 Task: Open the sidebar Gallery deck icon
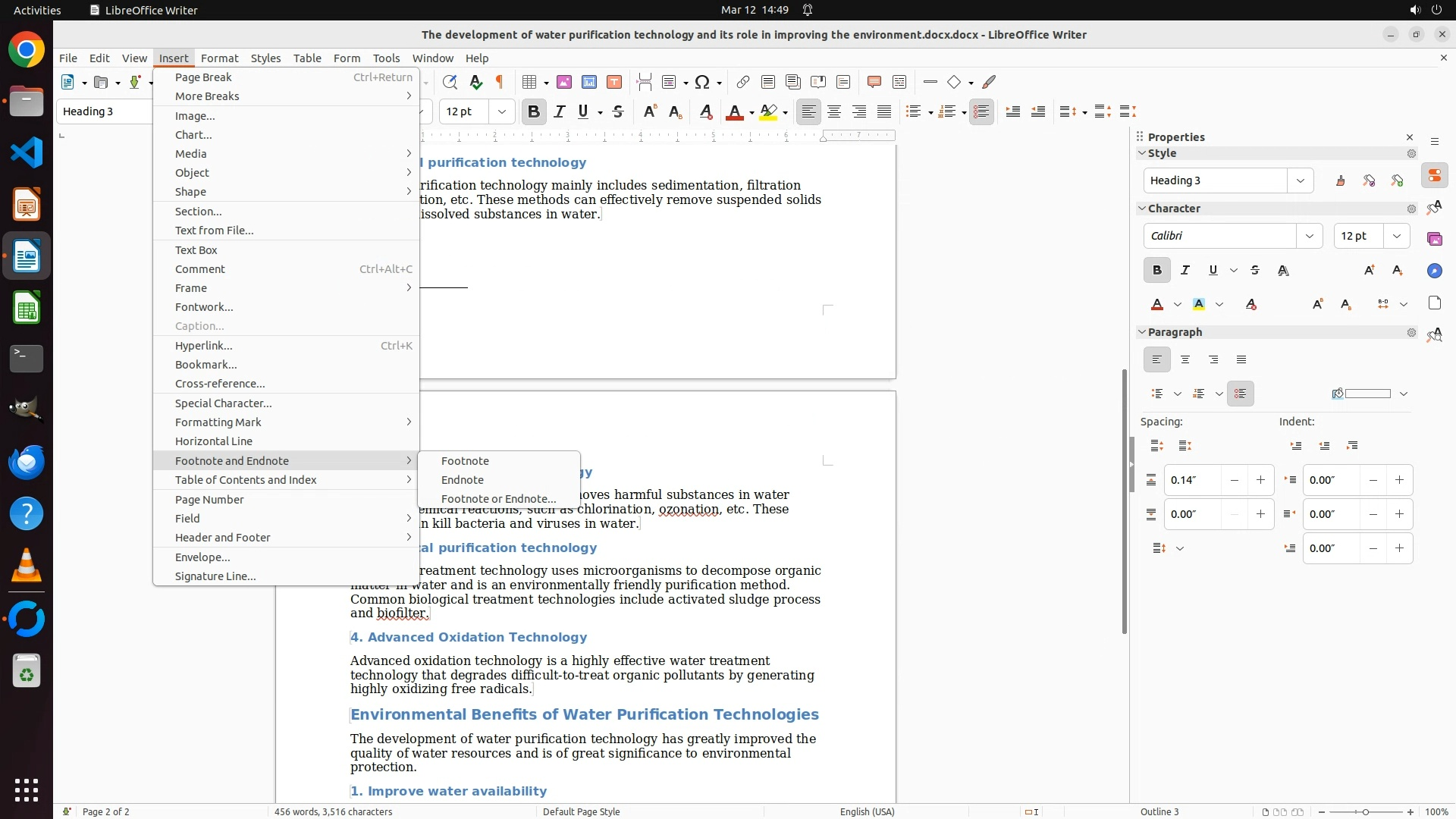[1435, 239]
